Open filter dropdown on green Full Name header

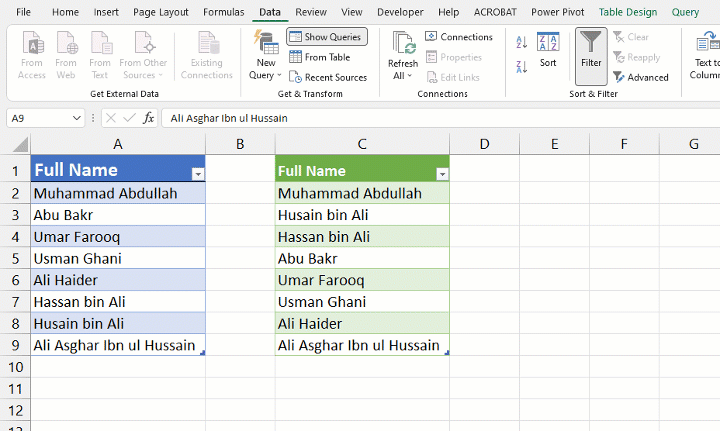442,174
